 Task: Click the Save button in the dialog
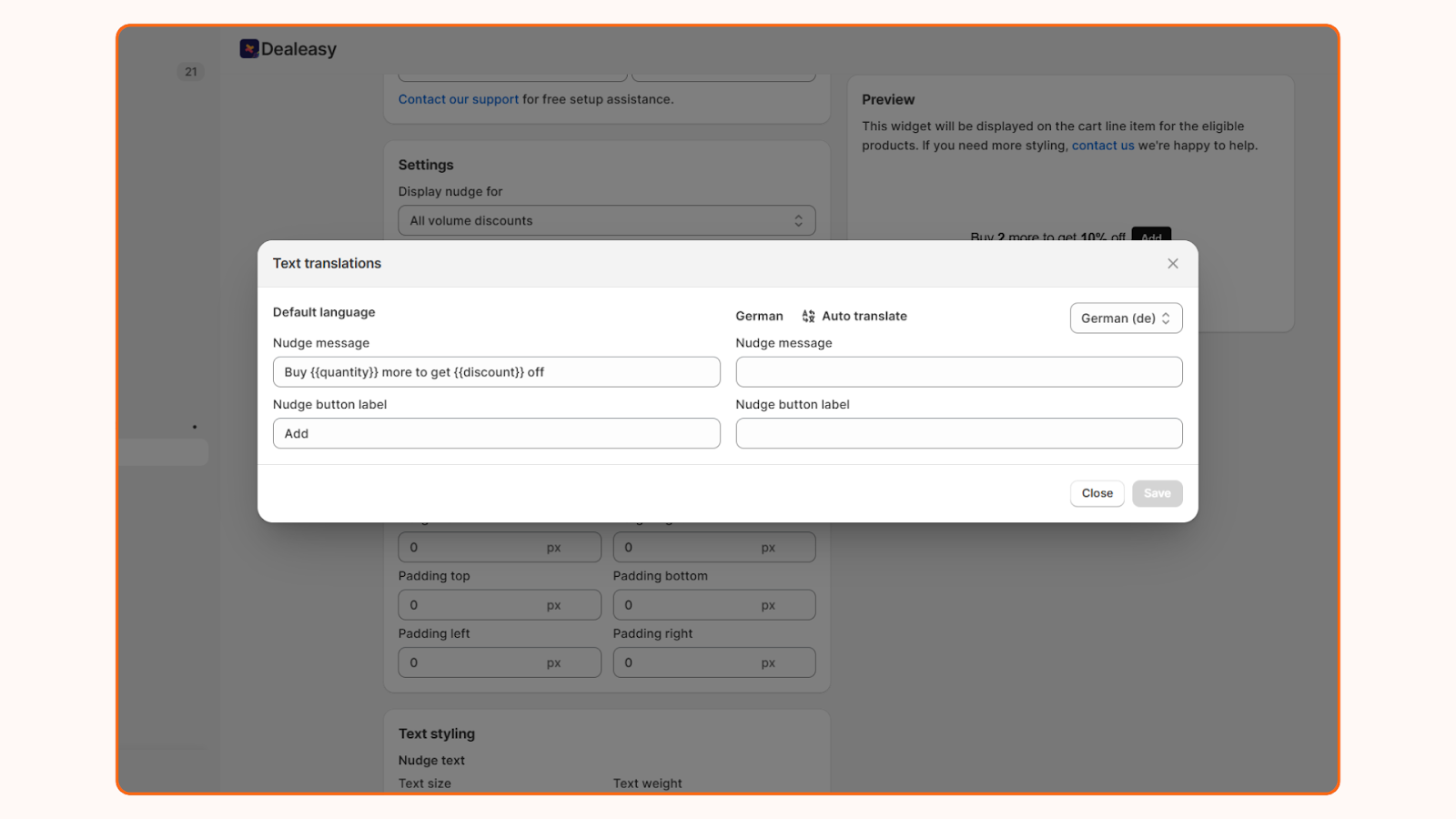1156,492
